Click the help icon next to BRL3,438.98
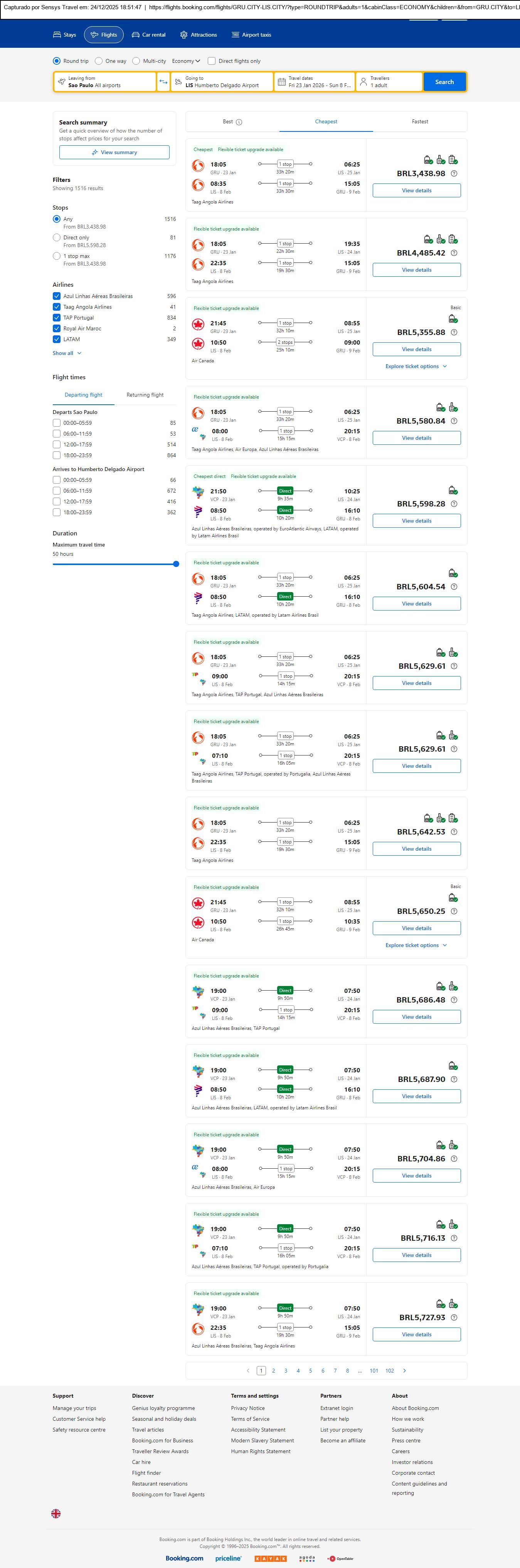This screenshot has width=520, height=1568. coord(454,174)
